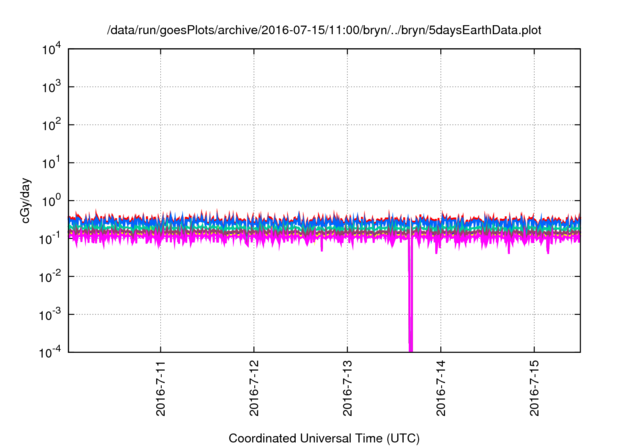Viewport: 640px width, 448px height.
Task: Click the 10^1 y-axis tick label
Action: 51,163
